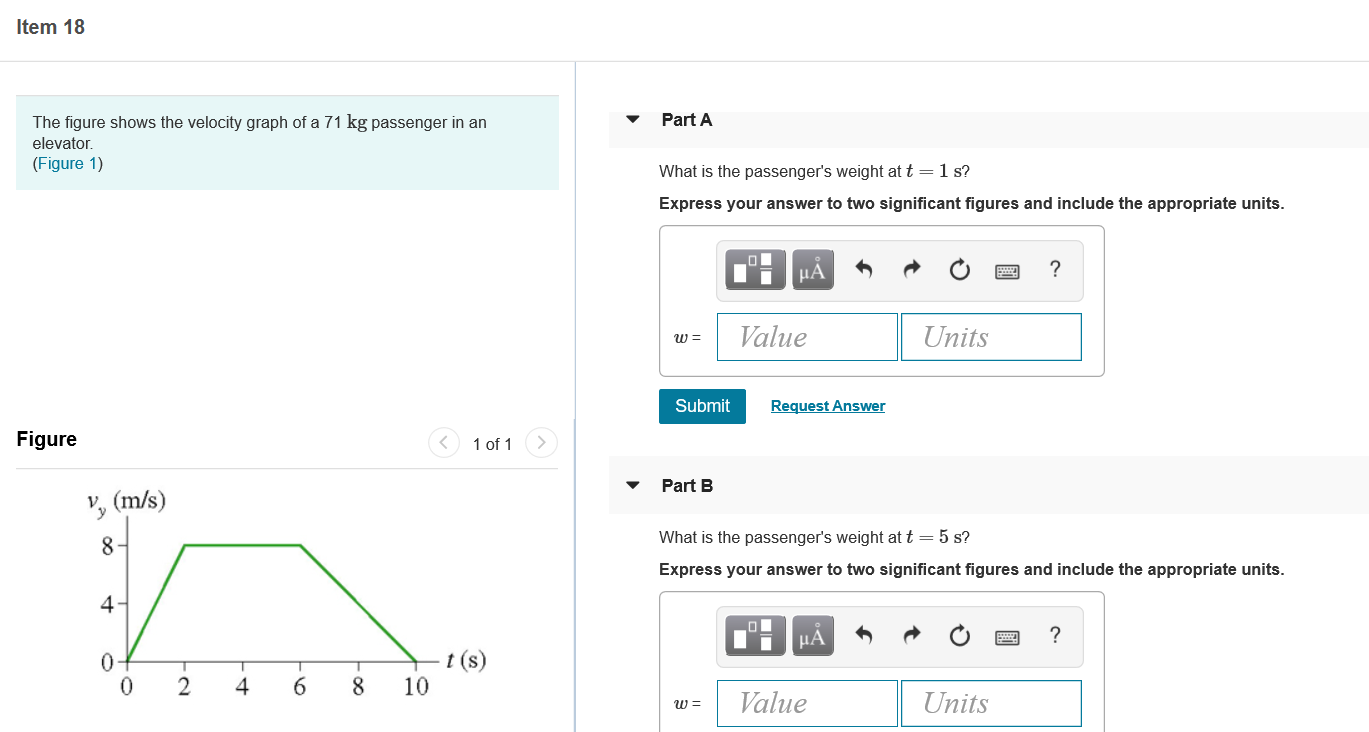Open keyboard shortcuts icon in Part A
The image size is (1369, 732).
(x=1007, y=270)
